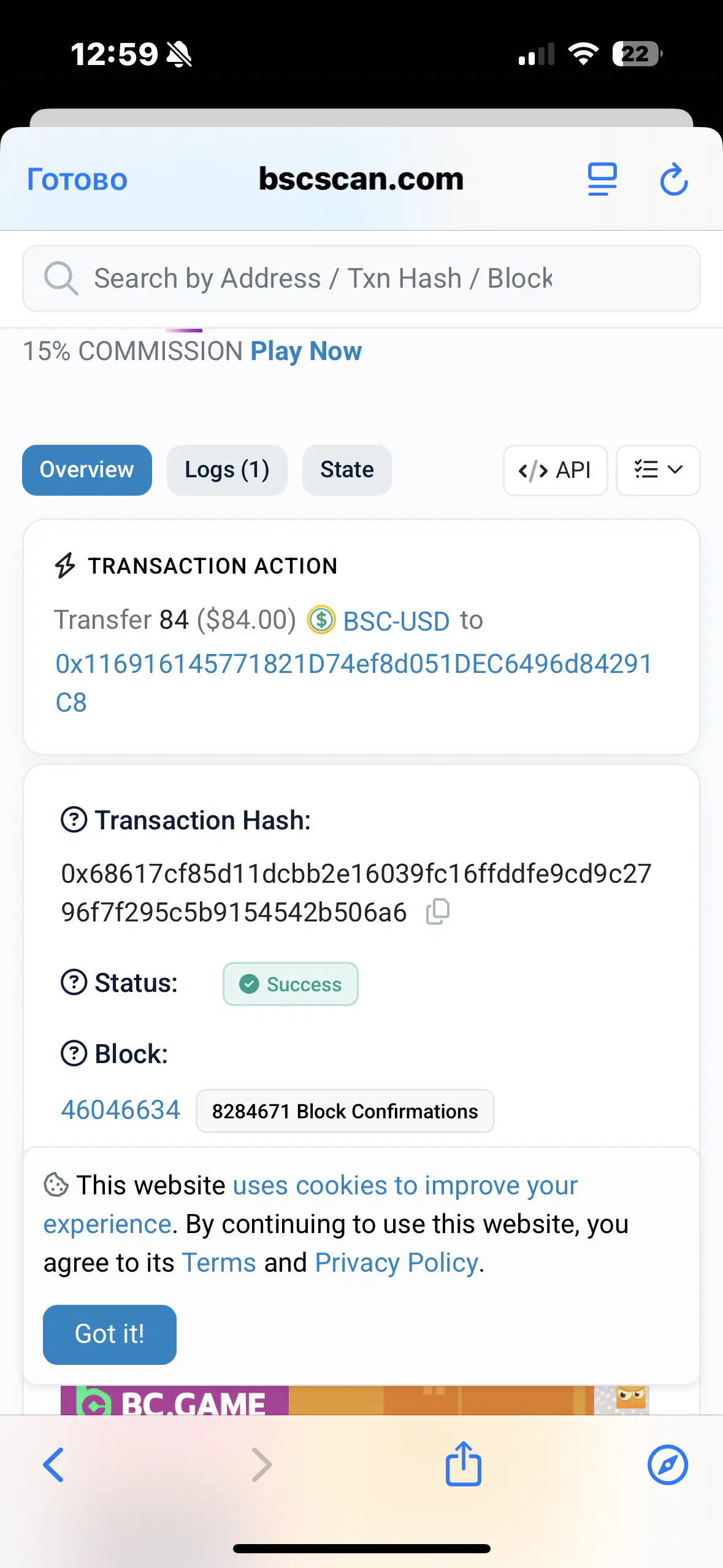Tap the Status help question icon

74,982
